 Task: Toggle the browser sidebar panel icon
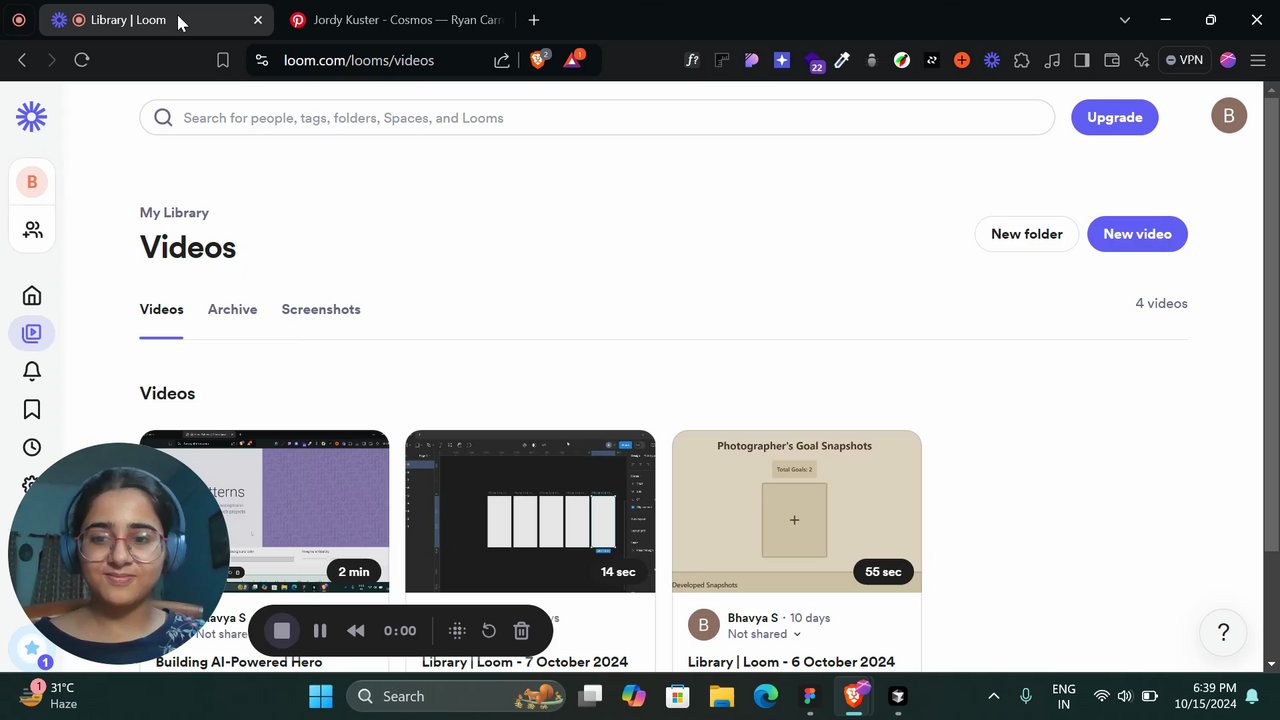pos(1081,60)
